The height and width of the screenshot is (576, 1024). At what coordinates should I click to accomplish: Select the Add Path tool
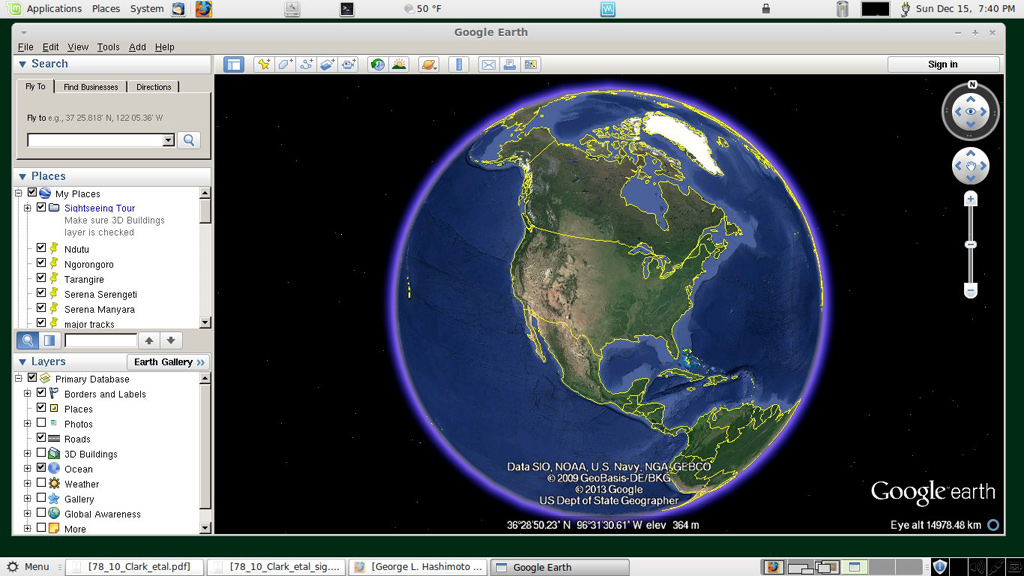306,65
